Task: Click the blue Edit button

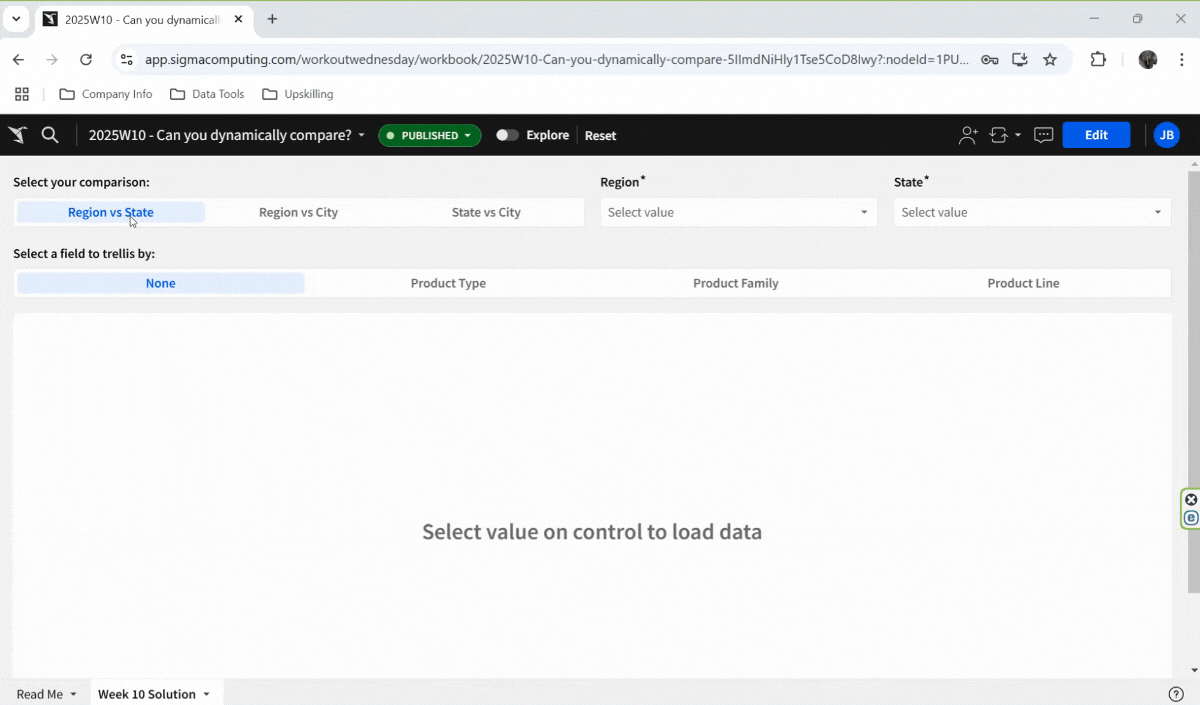Action: (1095, 135)
